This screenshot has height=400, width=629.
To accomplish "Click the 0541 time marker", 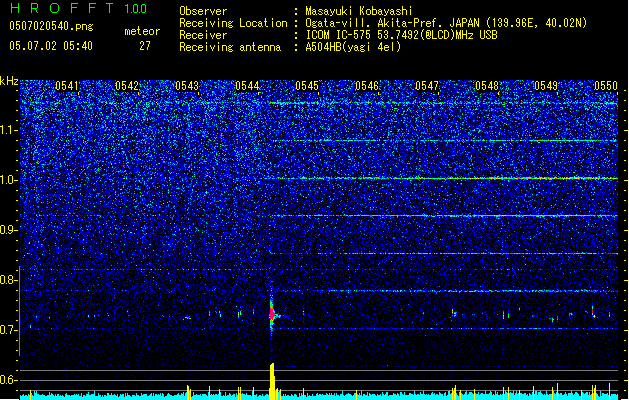I will 67,86.
